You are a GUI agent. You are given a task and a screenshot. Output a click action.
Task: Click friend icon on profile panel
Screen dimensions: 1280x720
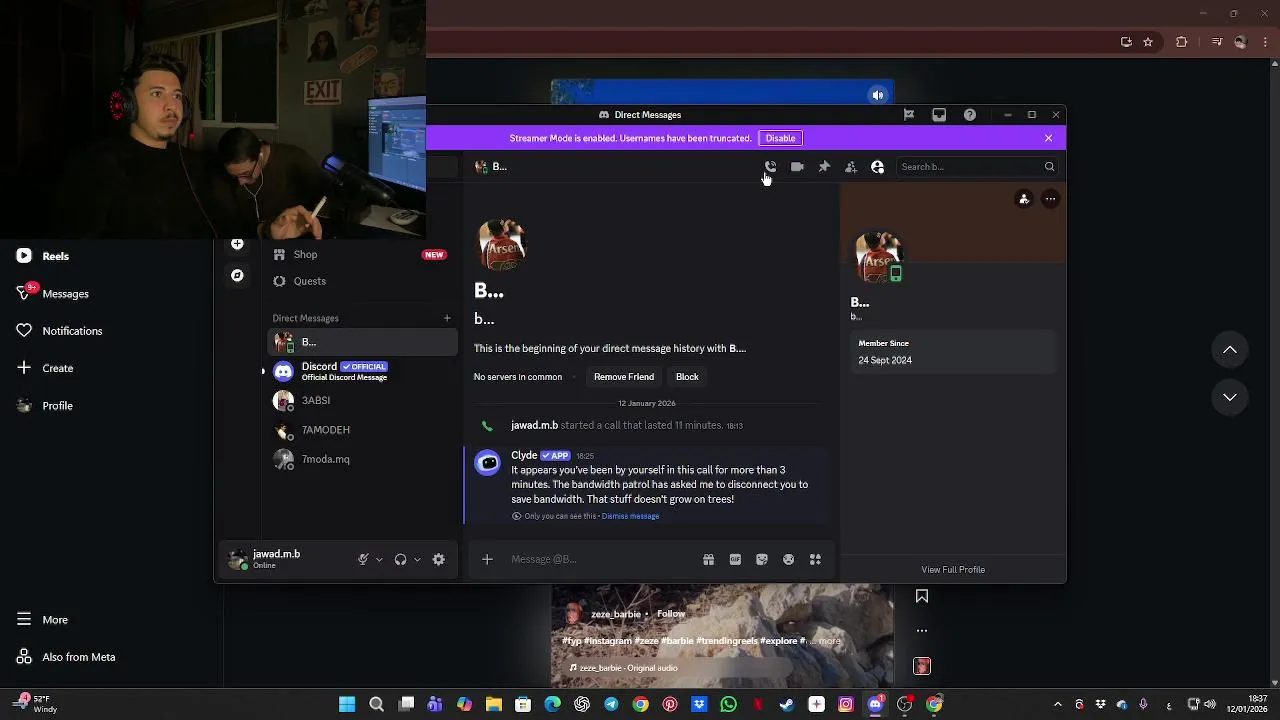[x=1024, y=199]
